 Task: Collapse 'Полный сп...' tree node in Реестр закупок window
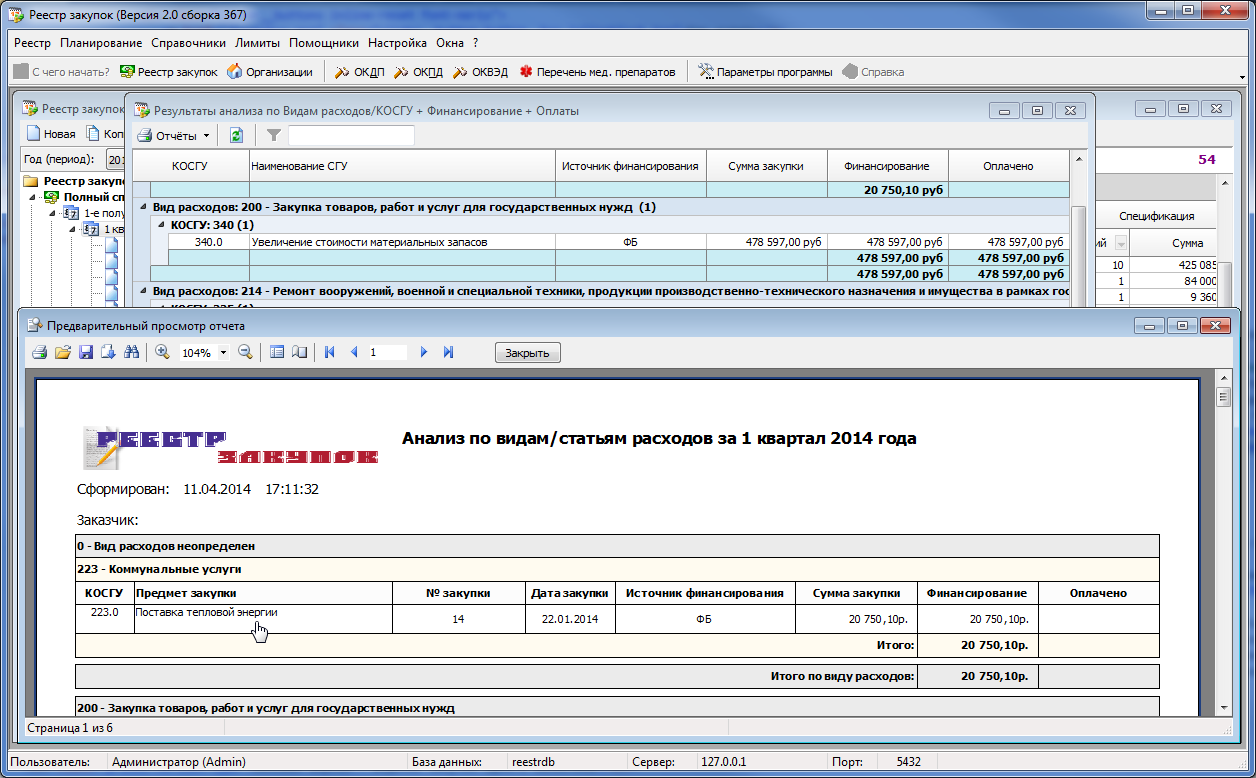point(33,198)
